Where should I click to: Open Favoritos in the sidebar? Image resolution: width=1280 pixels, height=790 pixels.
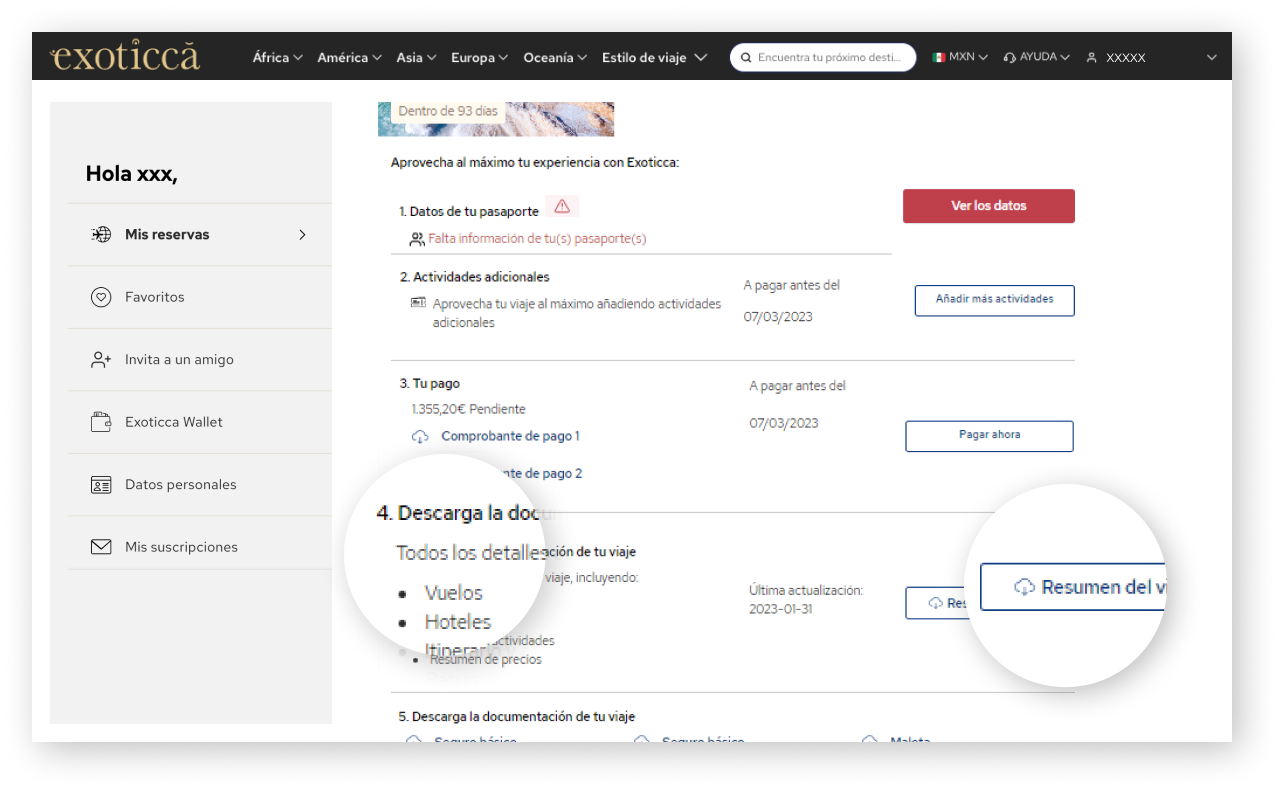pos(199,297)
